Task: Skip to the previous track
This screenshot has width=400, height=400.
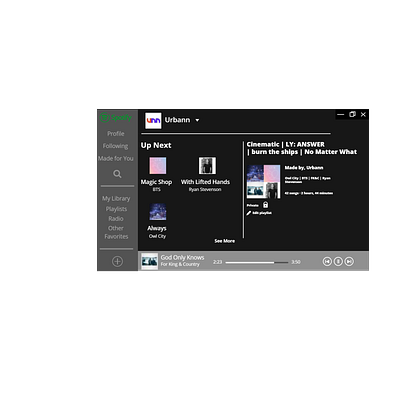Action: pyautogui.click(x=327, y=262)
